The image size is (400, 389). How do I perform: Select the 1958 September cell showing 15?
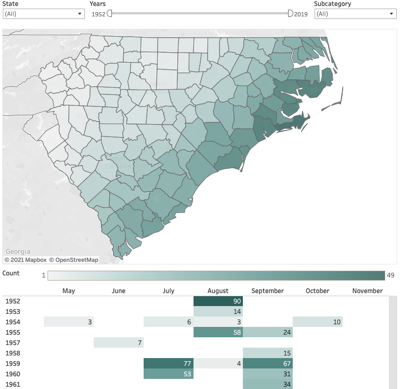tap(268, 353)
